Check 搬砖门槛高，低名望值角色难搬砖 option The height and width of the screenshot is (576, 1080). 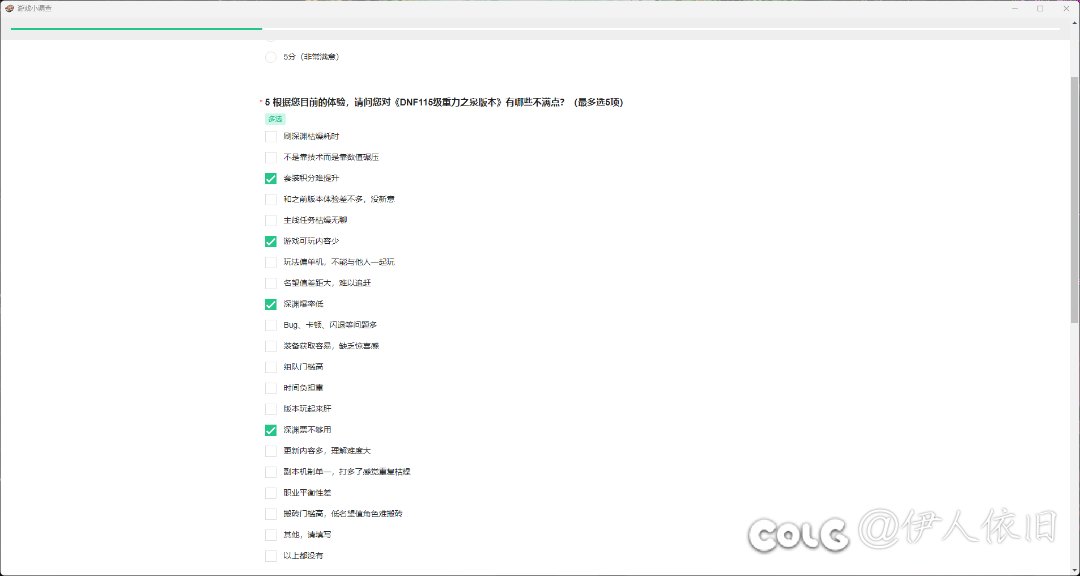(x=271, y=513)
